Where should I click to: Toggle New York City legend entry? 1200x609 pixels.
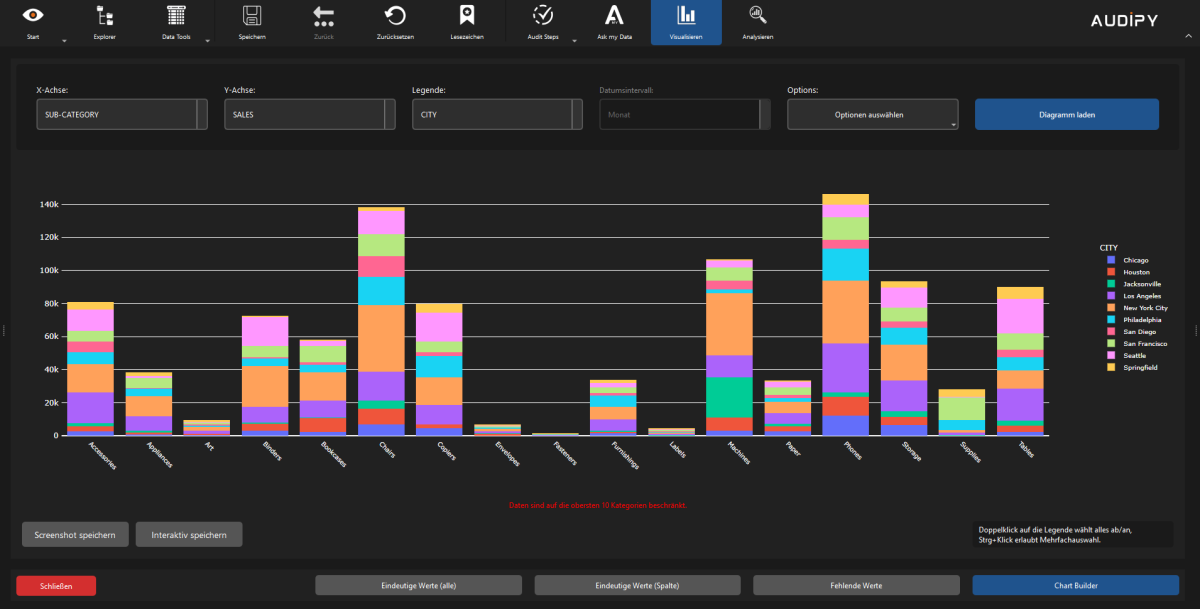pos(1144,308)
